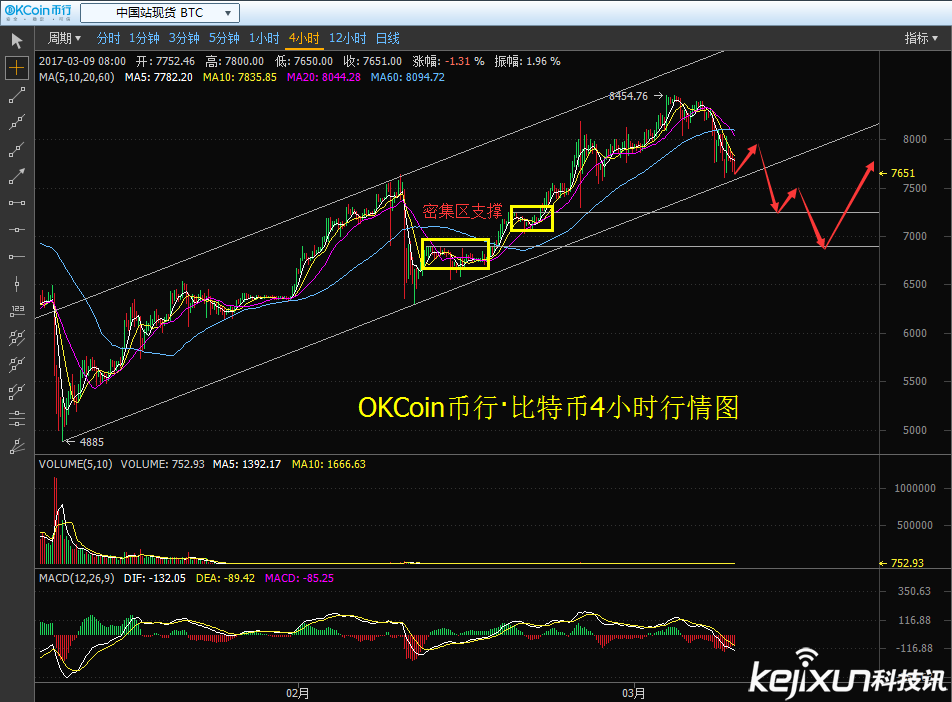Click the volume MA10: 1666.63 value
This screenshot has width=952, height=702.
click(x=328, y=464)
